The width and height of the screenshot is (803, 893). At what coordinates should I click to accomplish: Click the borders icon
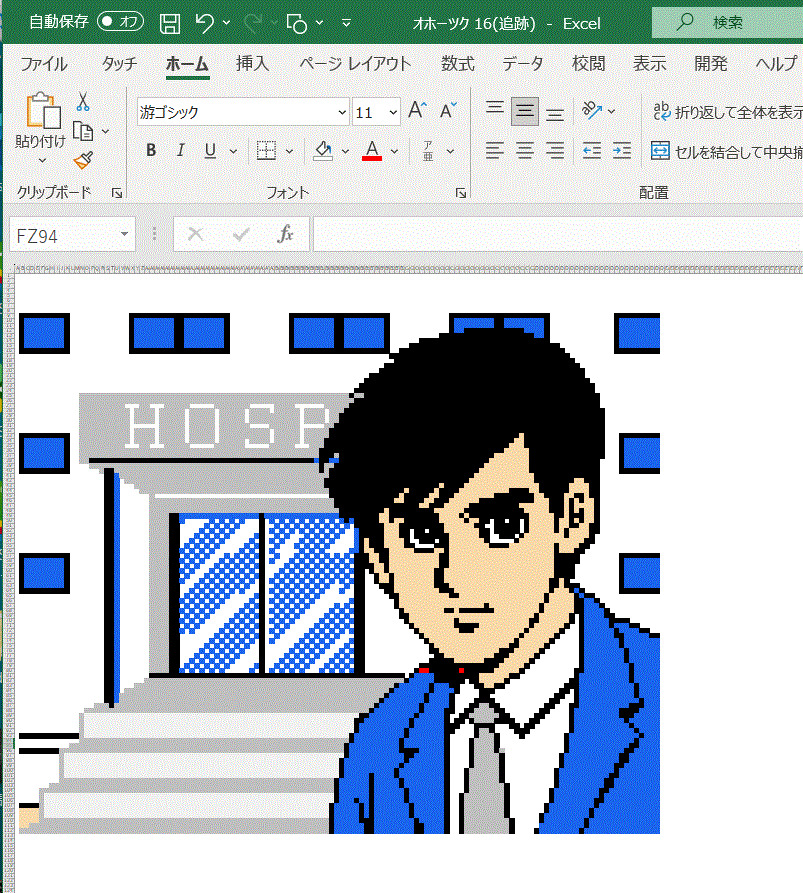point(267,150)
